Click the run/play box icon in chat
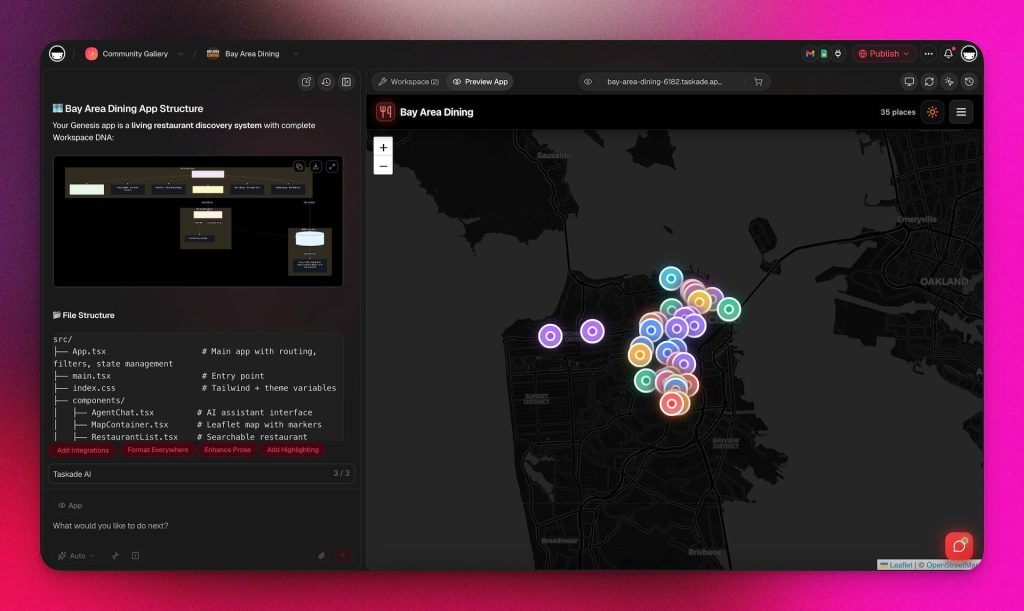1024x611 pixels. 135,556
